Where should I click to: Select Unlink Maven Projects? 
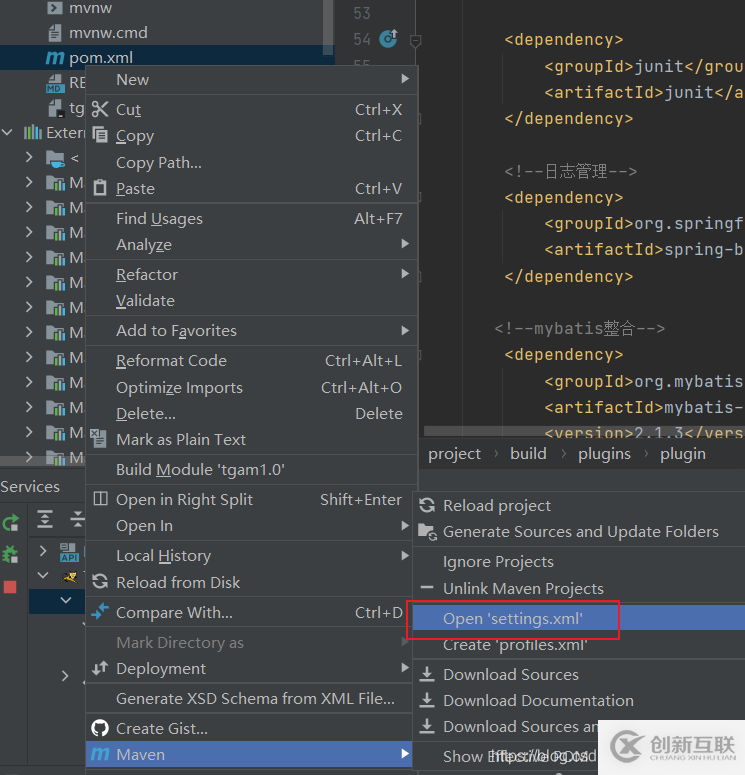tap(523, 589)
